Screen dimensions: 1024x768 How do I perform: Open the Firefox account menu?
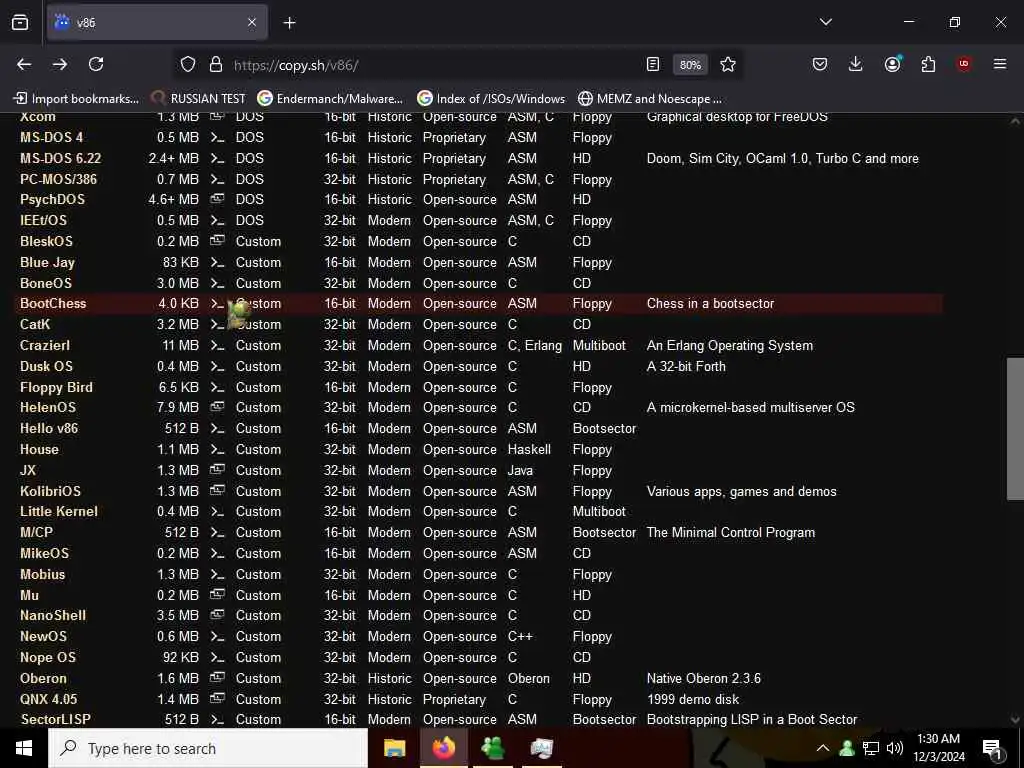[892, 64]
